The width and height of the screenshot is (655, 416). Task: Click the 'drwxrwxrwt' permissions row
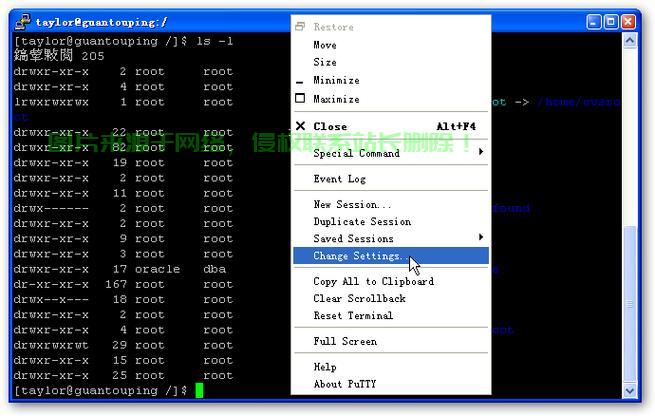pos(51,345)
